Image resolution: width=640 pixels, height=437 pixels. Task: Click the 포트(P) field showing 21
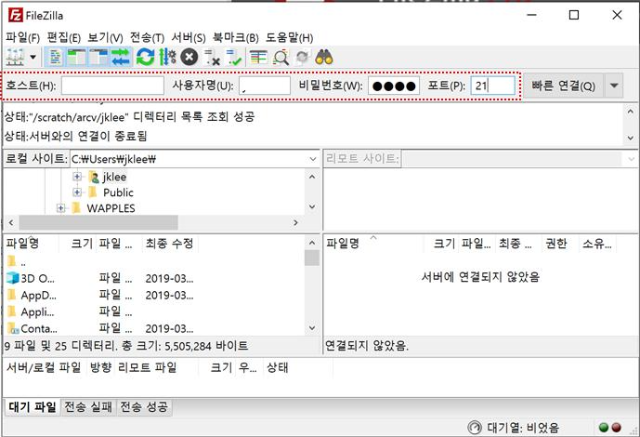point(493,86)
